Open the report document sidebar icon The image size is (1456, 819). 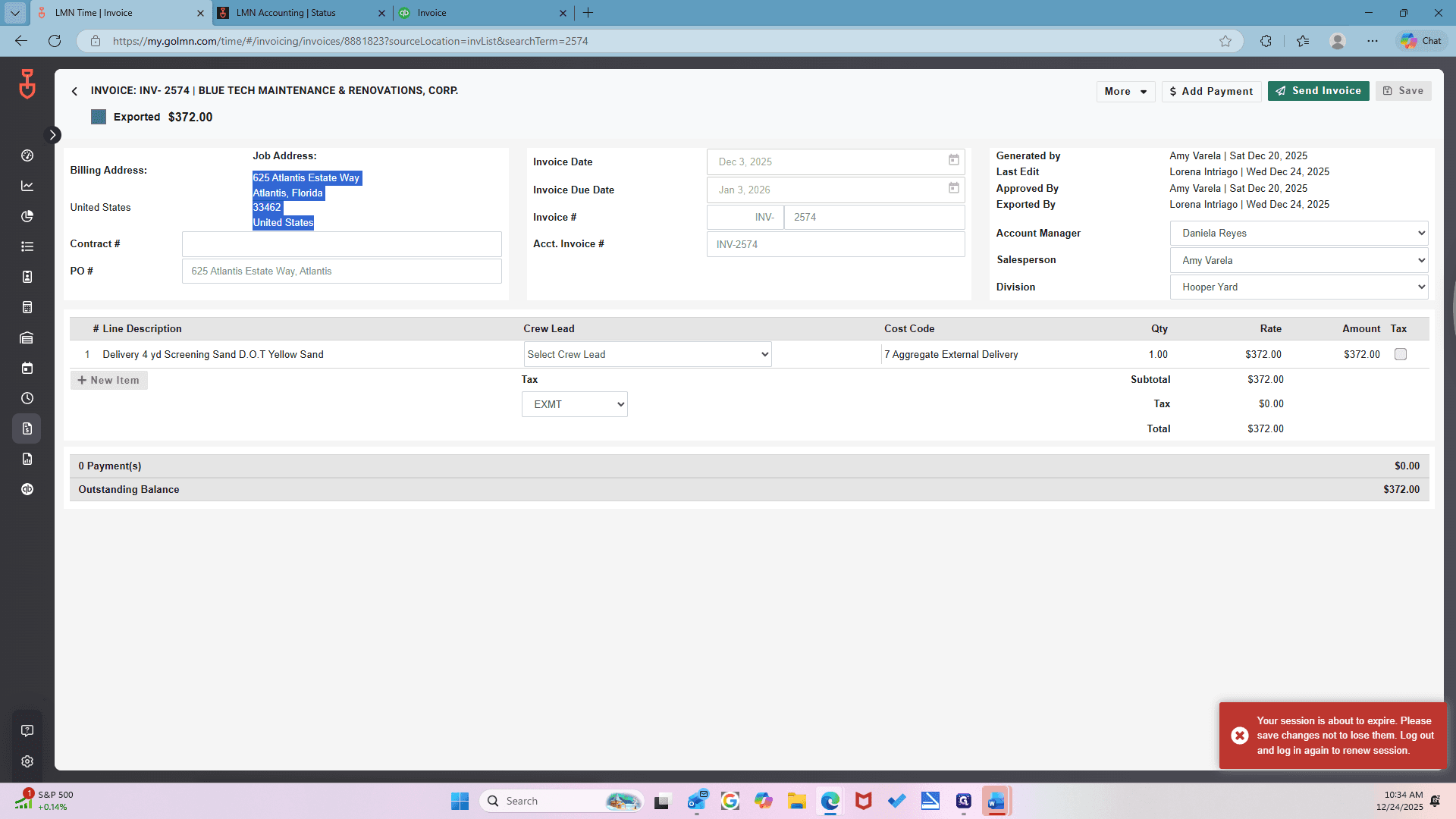(27, 459)
